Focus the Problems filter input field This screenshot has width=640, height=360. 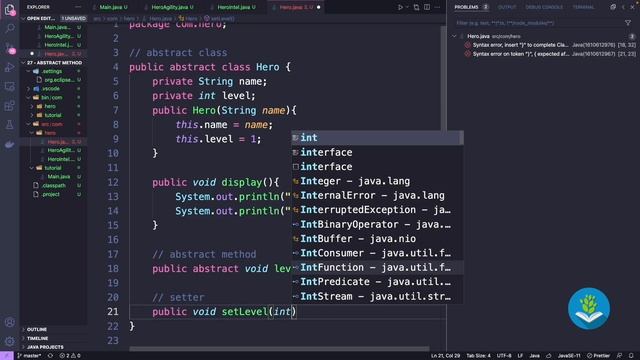[x=537, y=23]
